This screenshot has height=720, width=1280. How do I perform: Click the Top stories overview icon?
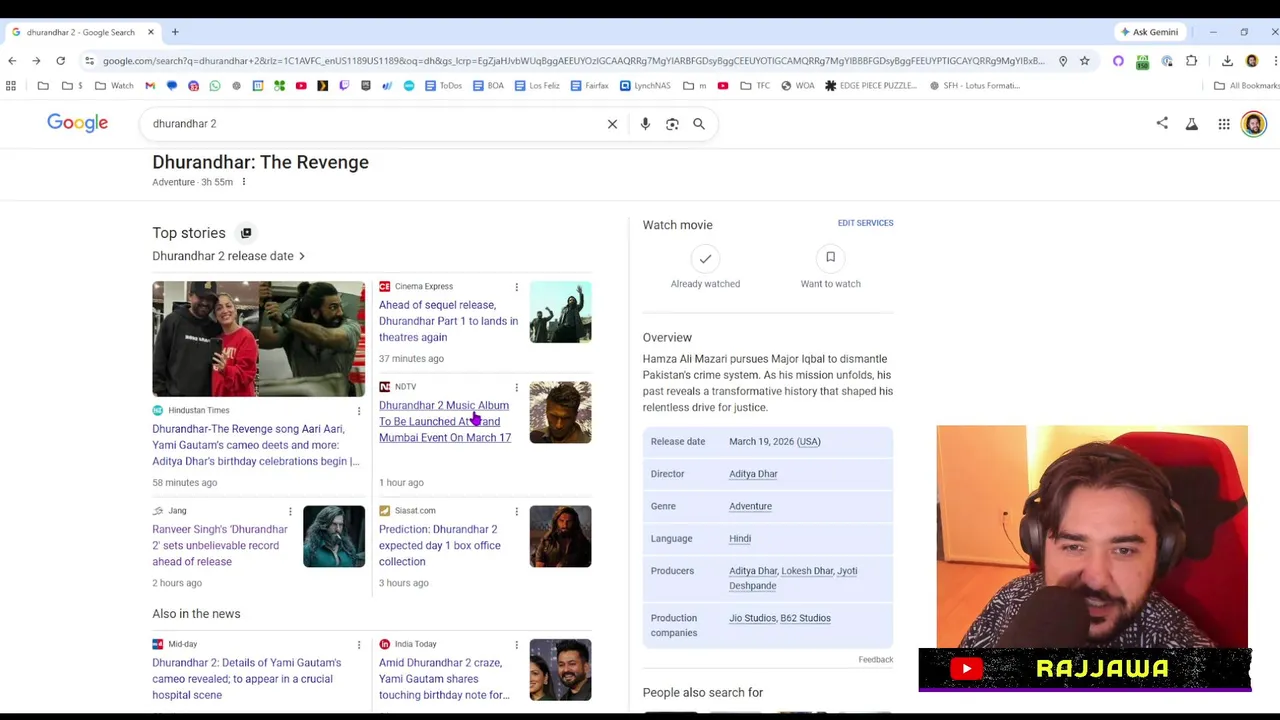pyautogui.click(x=246, y=233)
